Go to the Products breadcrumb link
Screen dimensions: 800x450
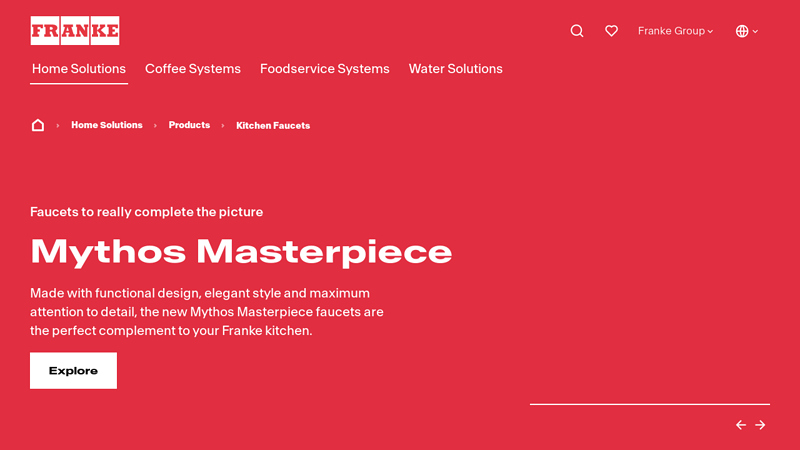point(189,125)
